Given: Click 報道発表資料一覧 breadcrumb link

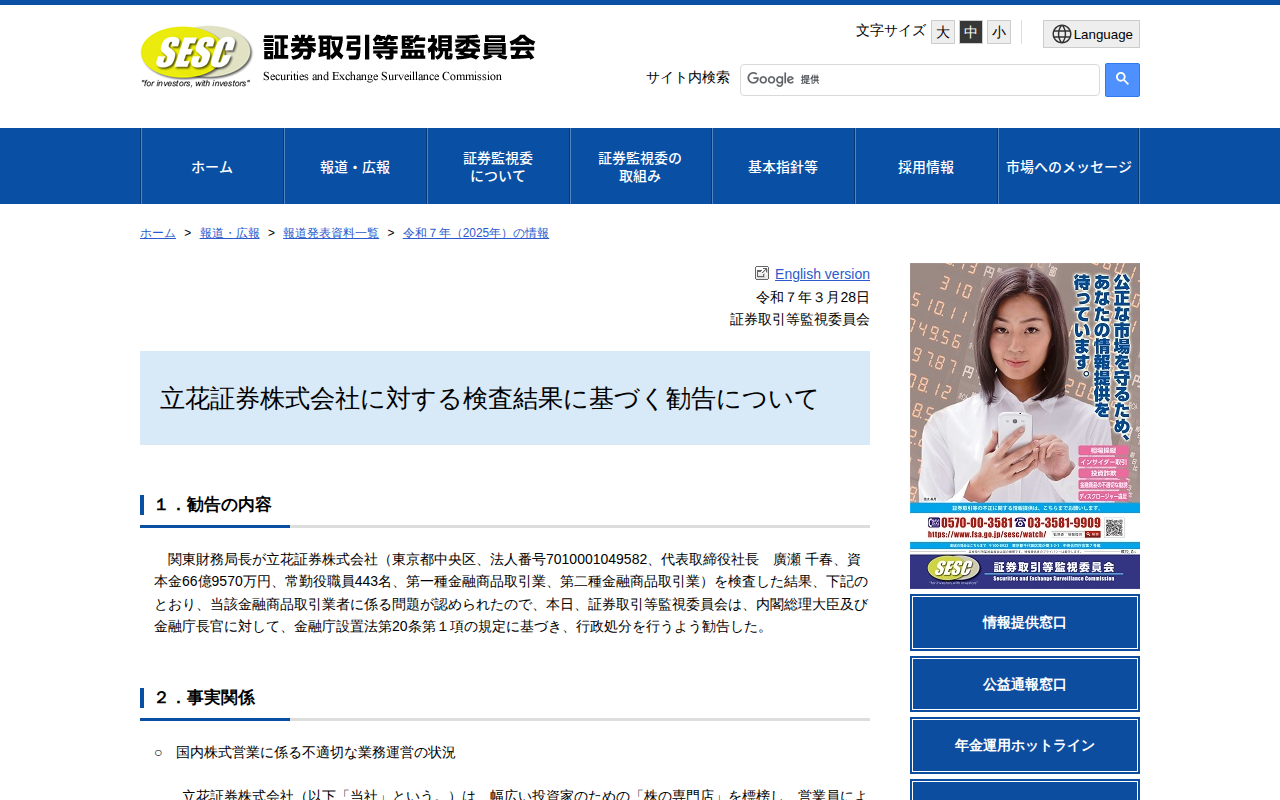Looking at the screenshot, I should coord(331,233).
